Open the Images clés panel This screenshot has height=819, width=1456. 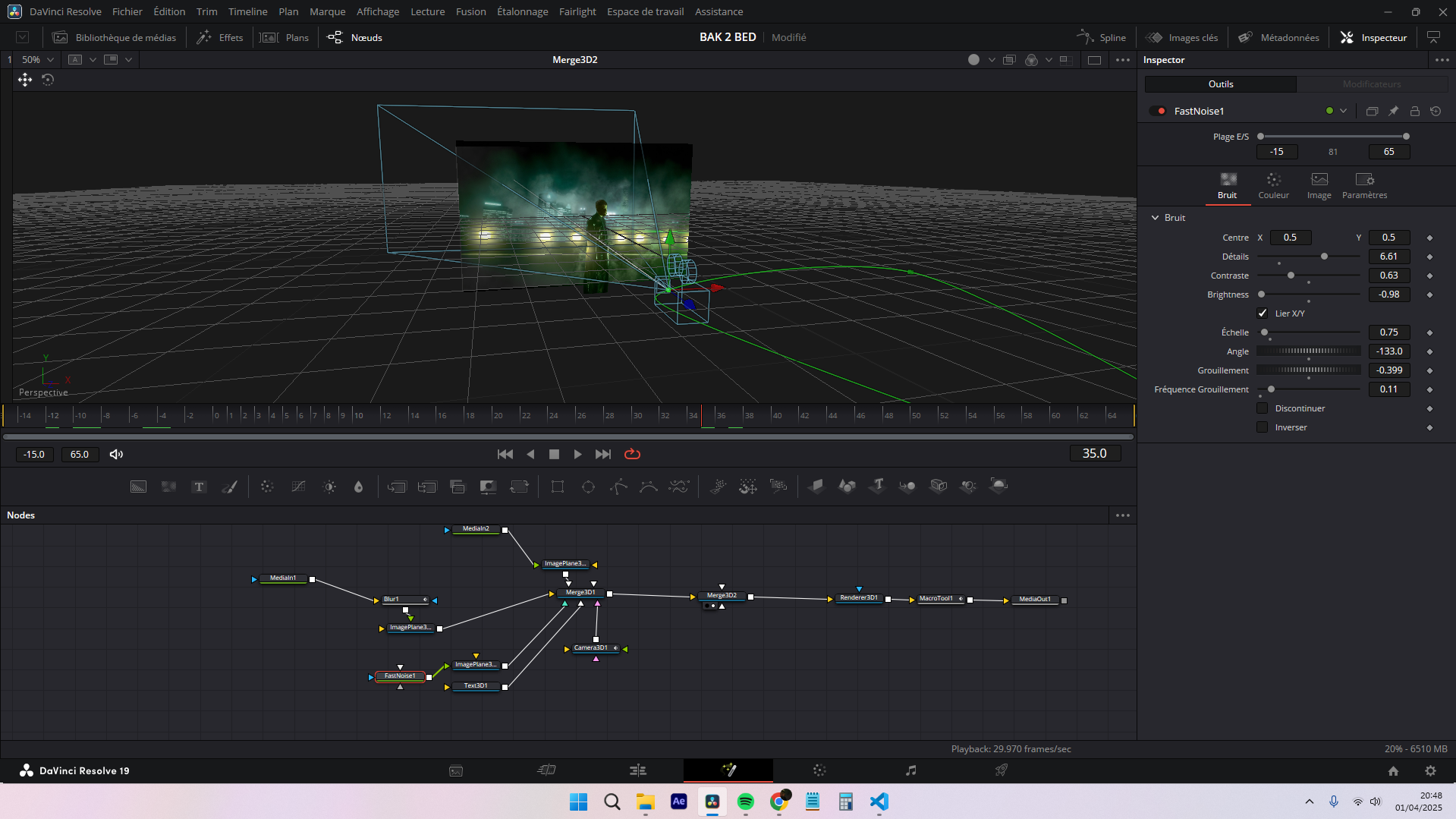tap(1182, 37)
